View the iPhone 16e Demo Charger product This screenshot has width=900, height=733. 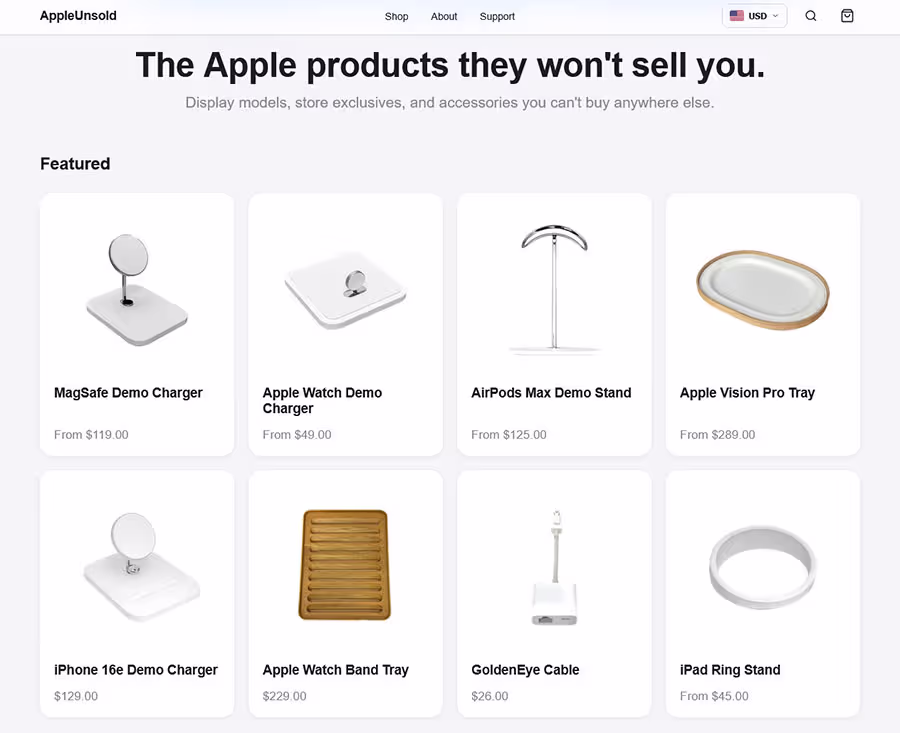(136, 669)
